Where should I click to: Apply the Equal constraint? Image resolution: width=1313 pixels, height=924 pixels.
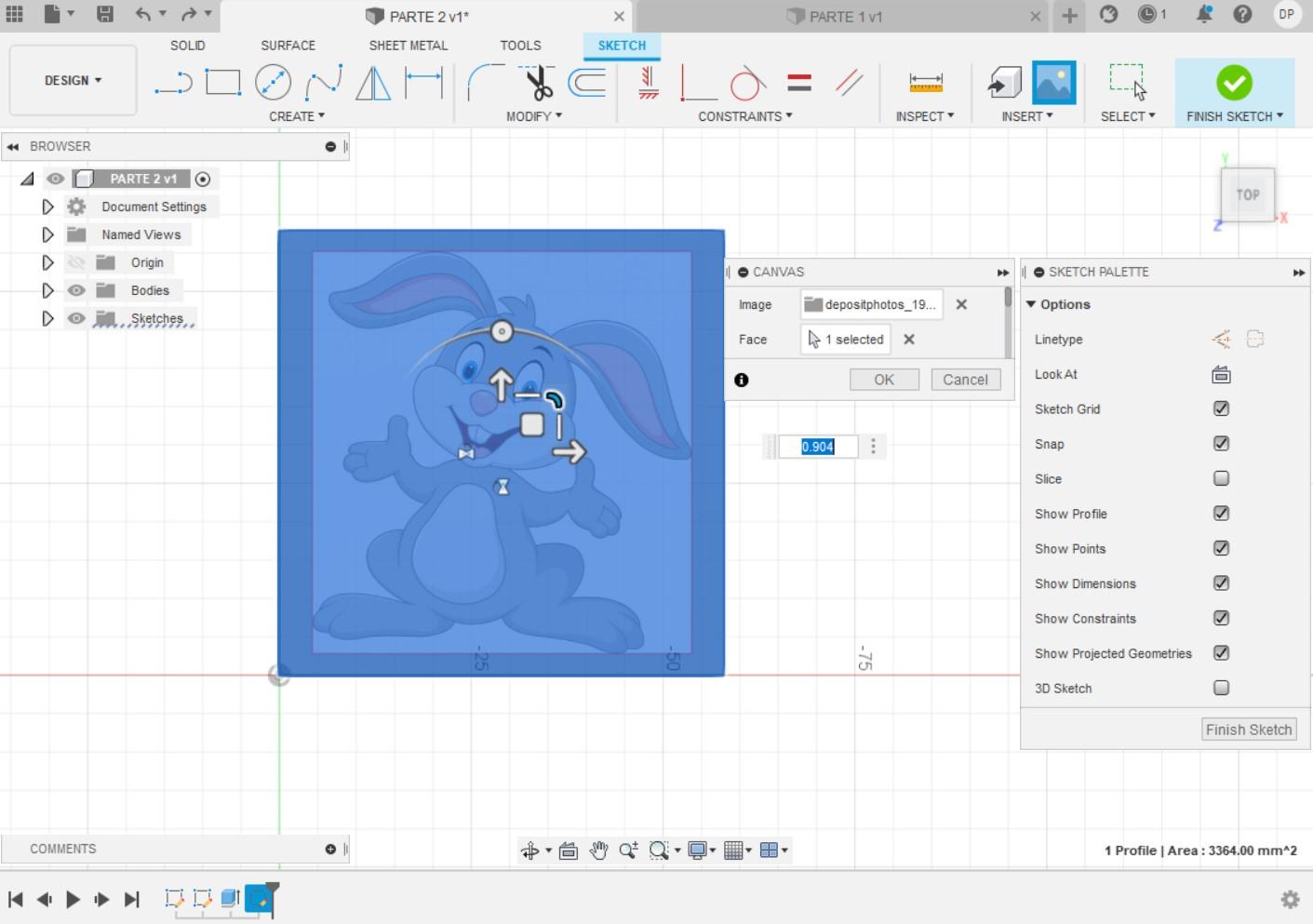click(799, 83)
